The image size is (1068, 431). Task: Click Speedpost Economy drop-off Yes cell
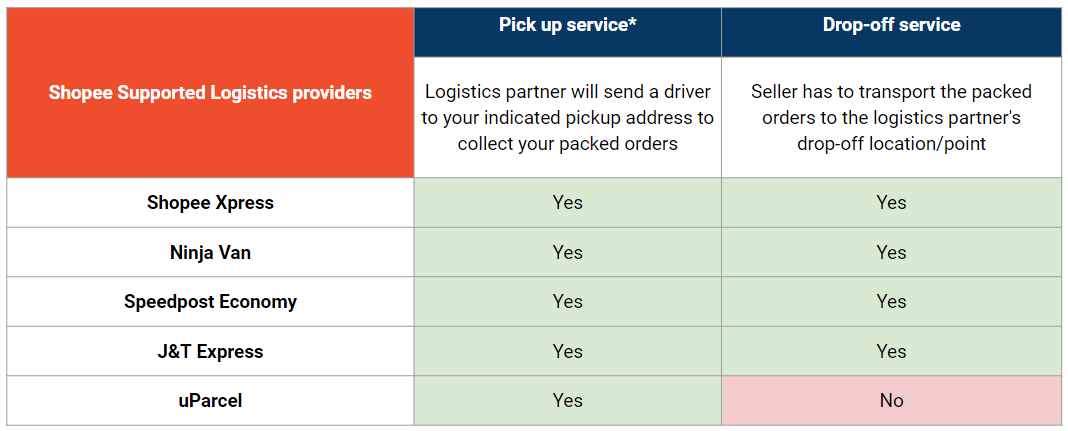coord(891,302)
